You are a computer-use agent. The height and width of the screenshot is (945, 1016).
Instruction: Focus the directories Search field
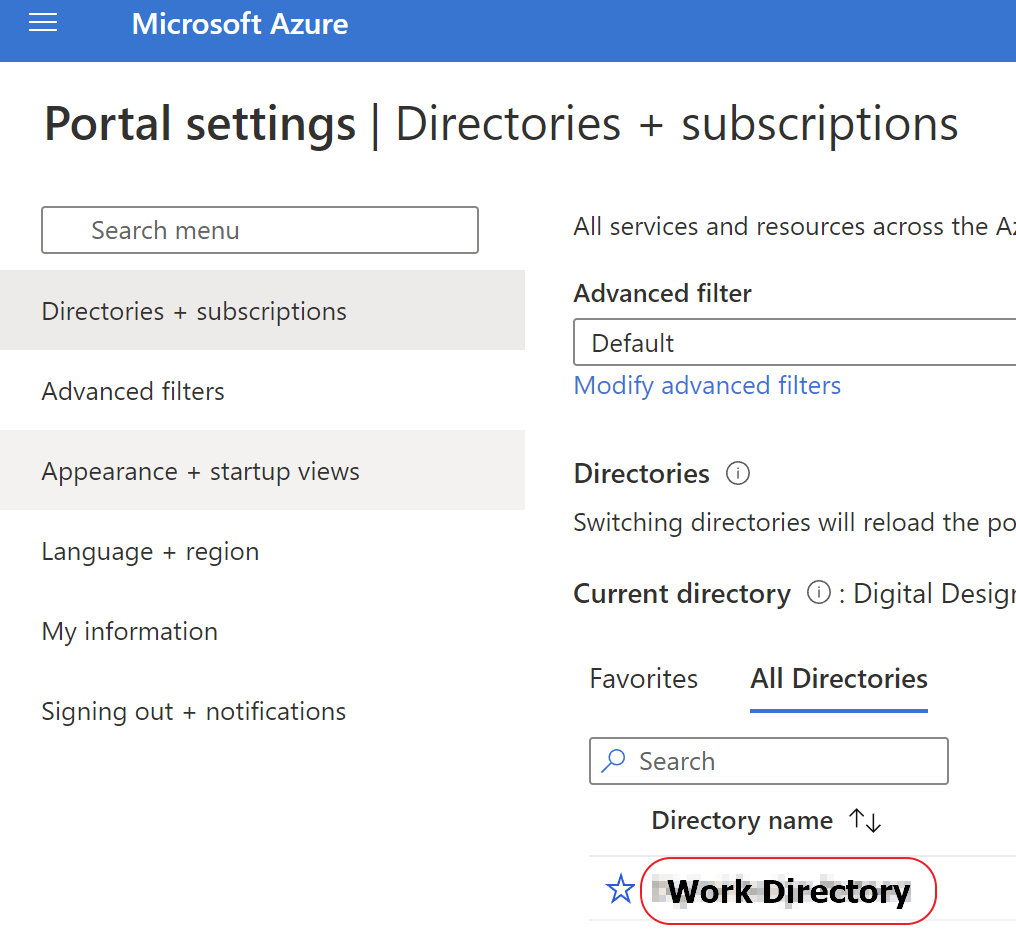tap(768, 761)
